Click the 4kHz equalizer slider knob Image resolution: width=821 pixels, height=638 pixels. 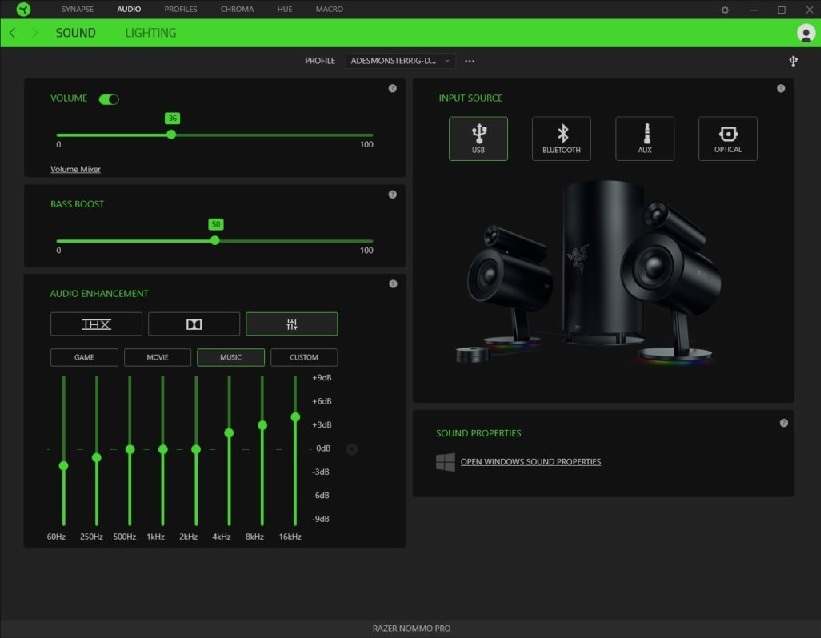[x=229, y=433]
